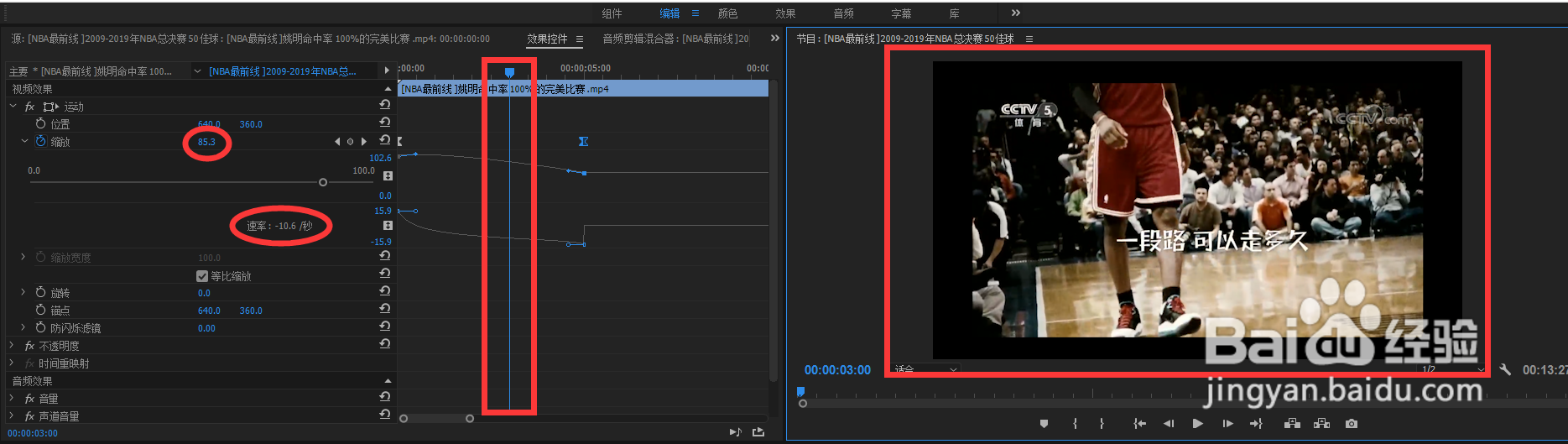
Task: Open the 音频剪辑混合器 panel tab
Action: [675, 39]
